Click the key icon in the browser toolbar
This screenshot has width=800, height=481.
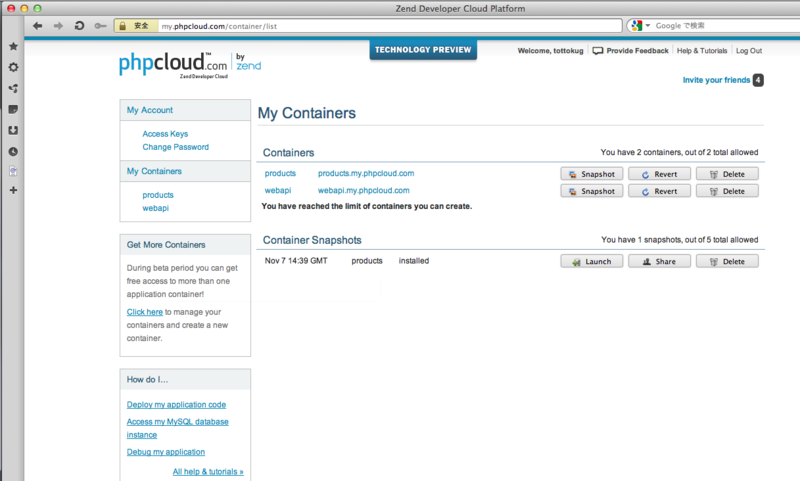coord(101,26)
